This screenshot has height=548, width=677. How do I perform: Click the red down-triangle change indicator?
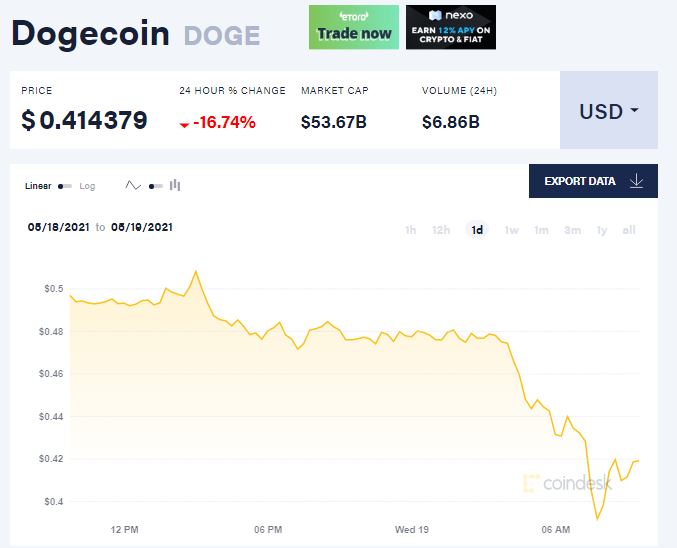coord(184,125)
